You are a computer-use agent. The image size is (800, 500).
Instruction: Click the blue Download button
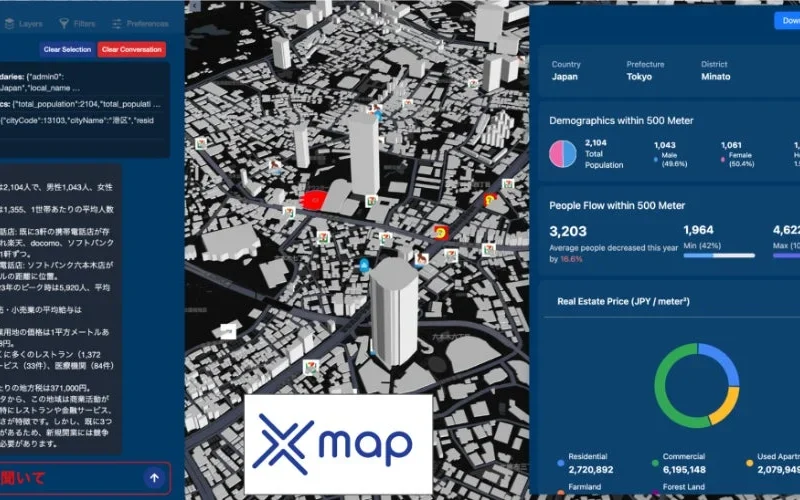click(786, 21)
